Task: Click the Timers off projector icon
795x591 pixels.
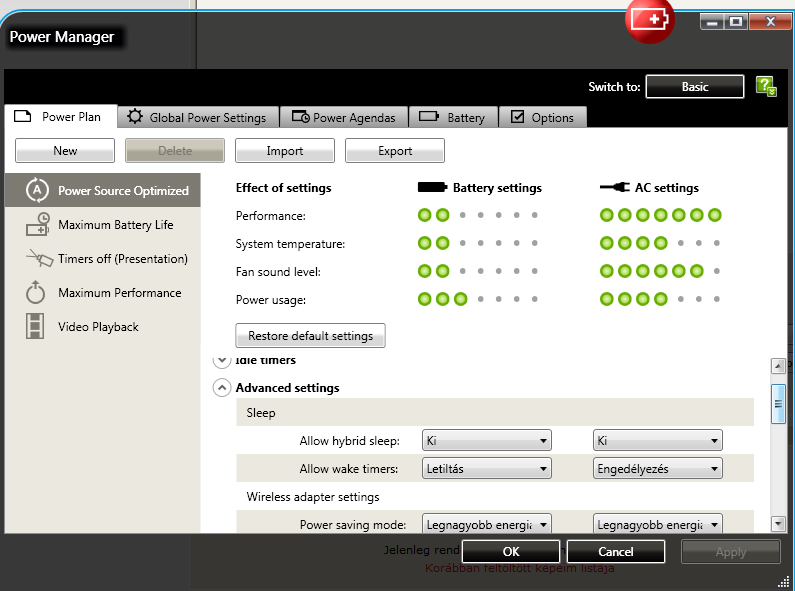Action: [39, 258]
